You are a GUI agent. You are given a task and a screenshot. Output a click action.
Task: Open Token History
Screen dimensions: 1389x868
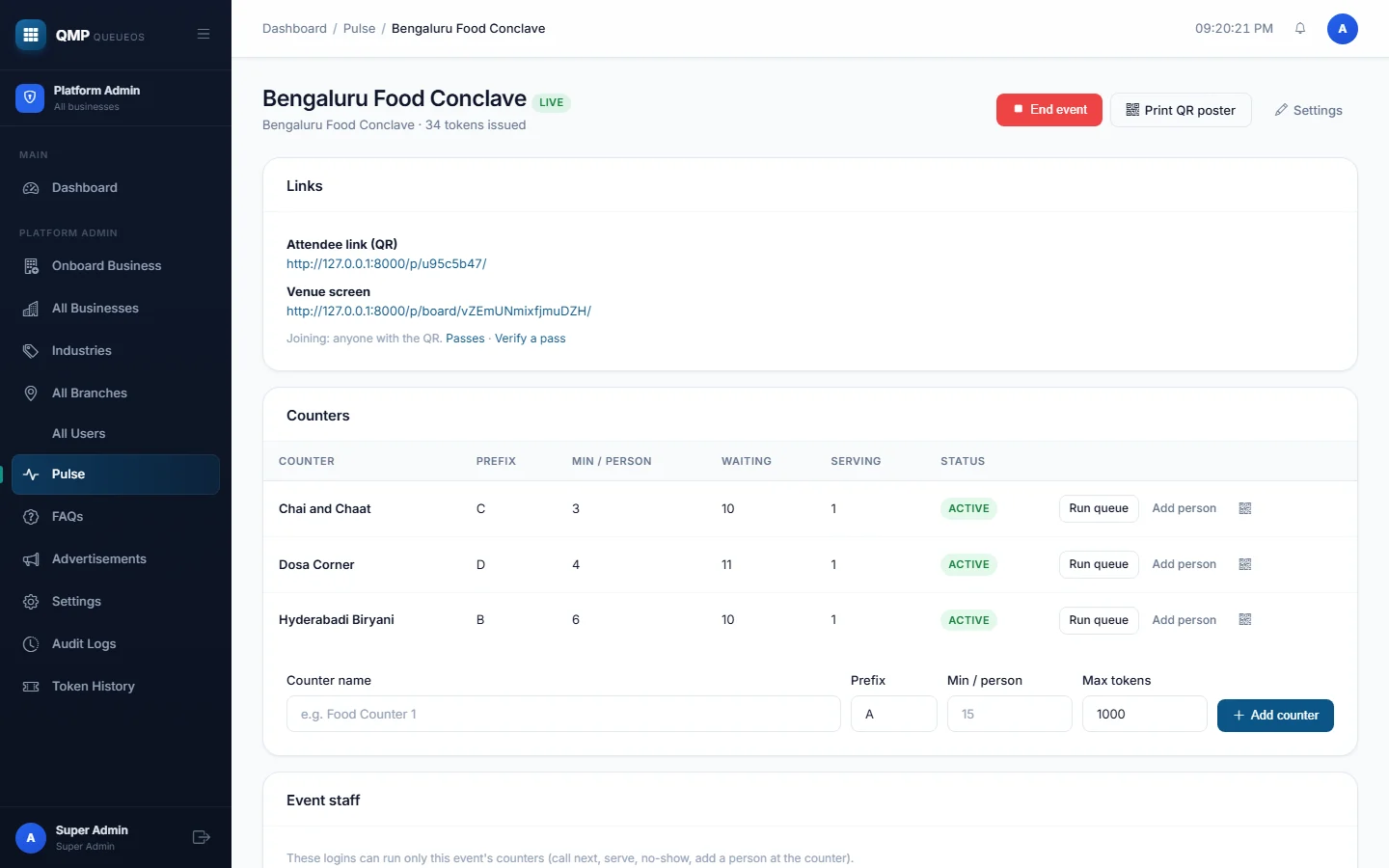tap(116, 687)
